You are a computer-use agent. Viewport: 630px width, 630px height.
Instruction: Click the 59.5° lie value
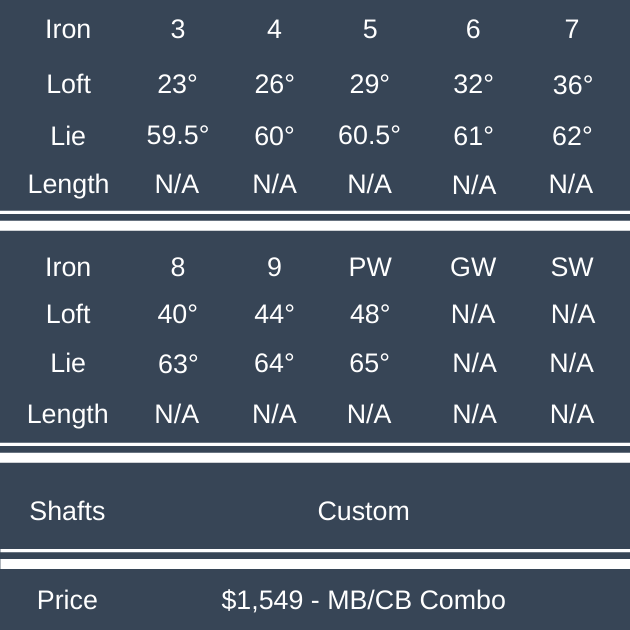click(177, 135)
